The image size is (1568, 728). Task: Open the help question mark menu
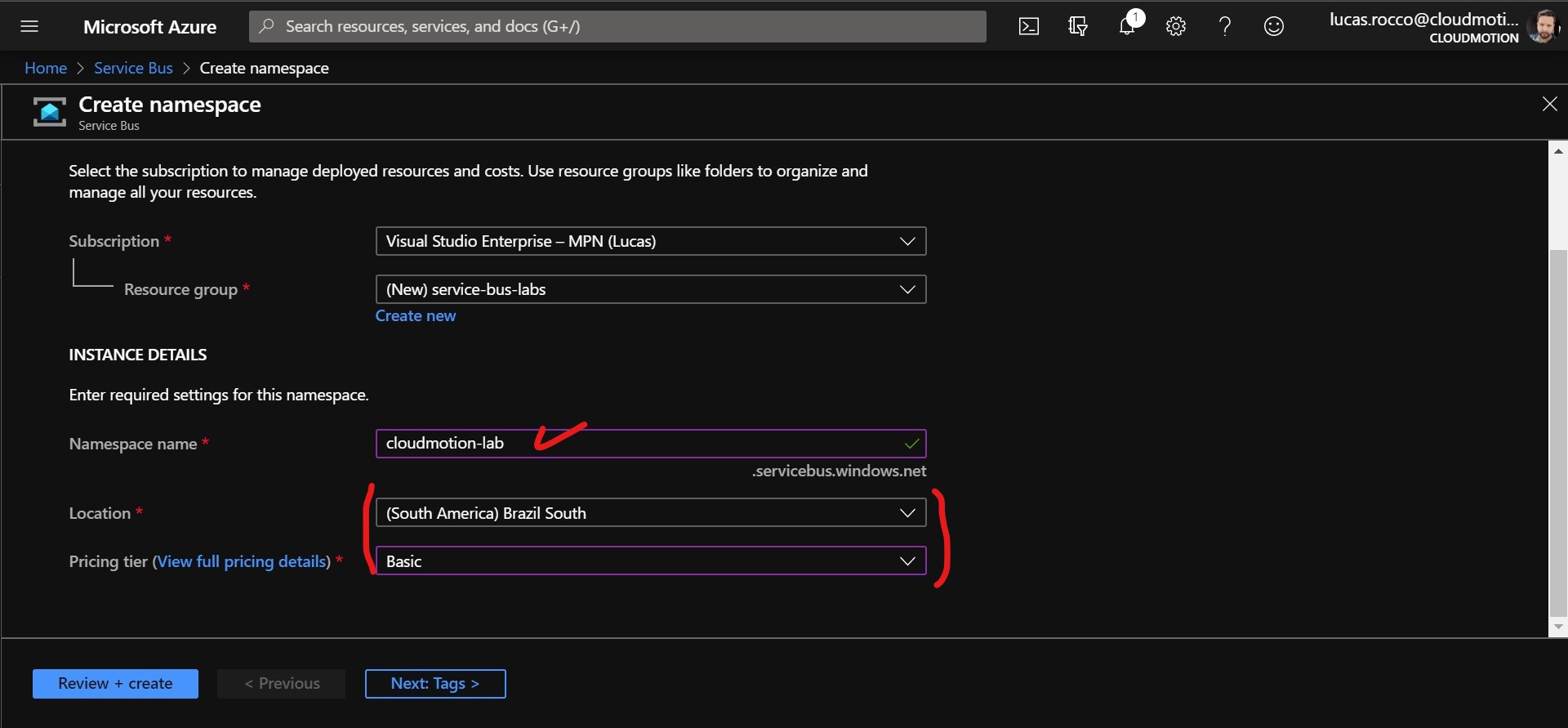coord(1225,26)
